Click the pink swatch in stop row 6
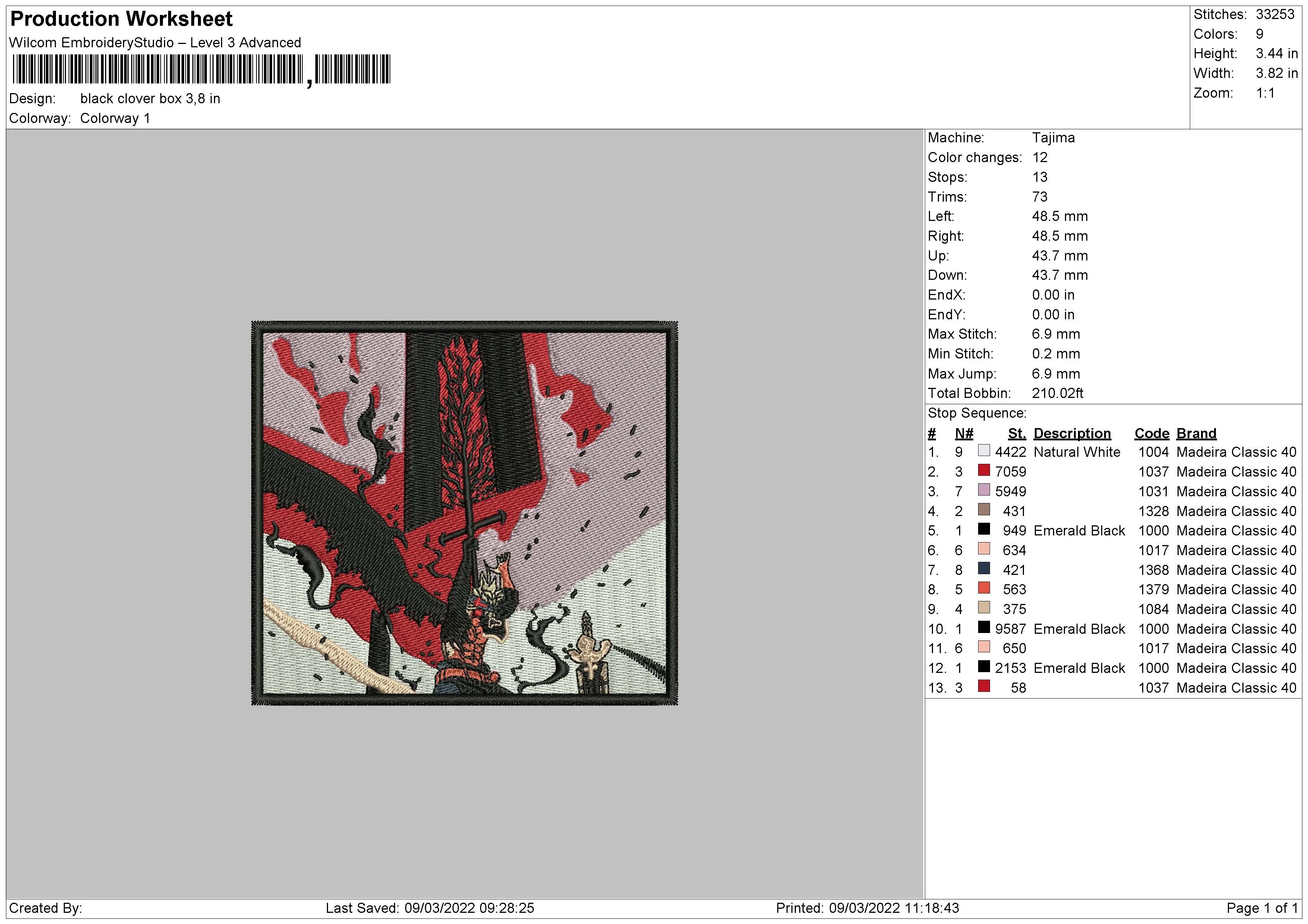 tap(984, 549)
